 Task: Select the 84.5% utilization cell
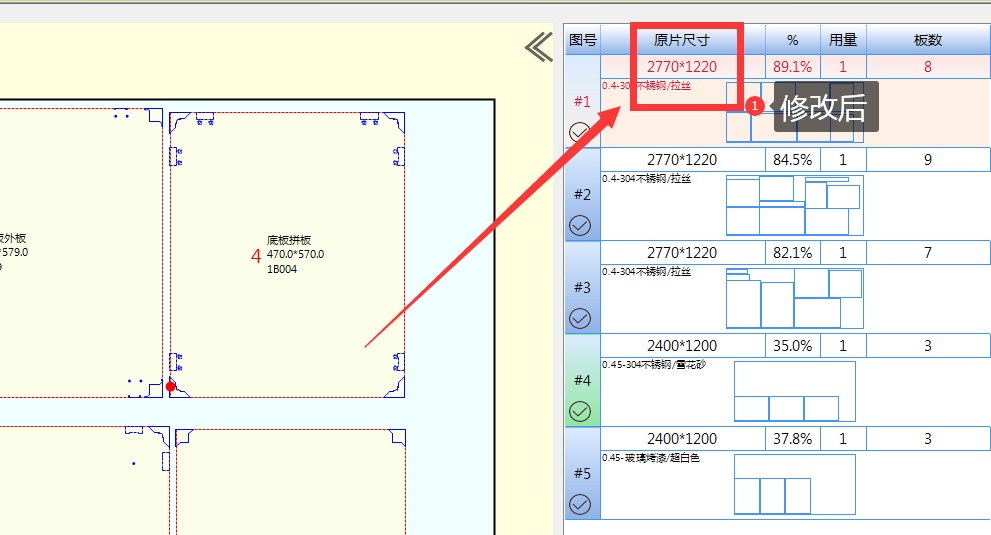coord(793,159)
